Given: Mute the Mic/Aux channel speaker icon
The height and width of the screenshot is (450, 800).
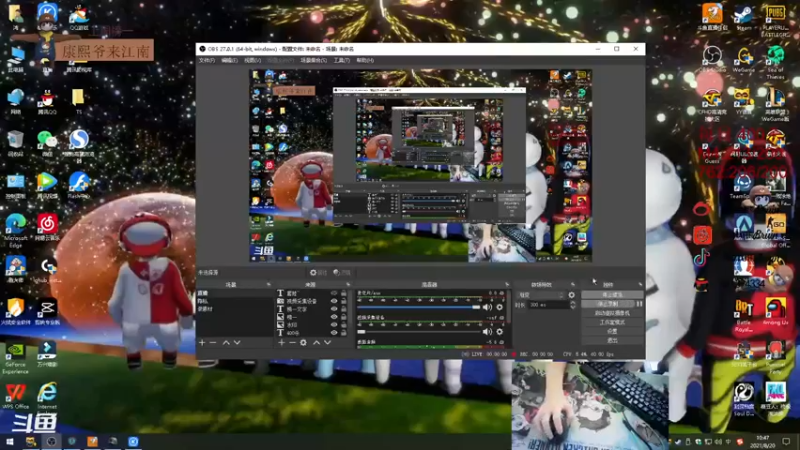Looking at the screenshot, I should pos(487,307).
